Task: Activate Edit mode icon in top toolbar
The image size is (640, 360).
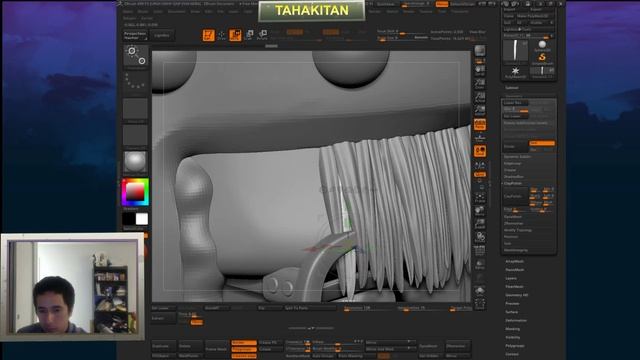Action: pos(208,35)
